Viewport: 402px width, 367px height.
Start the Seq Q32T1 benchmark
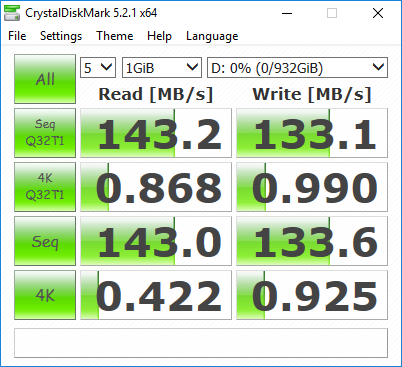tap(45, 133)
